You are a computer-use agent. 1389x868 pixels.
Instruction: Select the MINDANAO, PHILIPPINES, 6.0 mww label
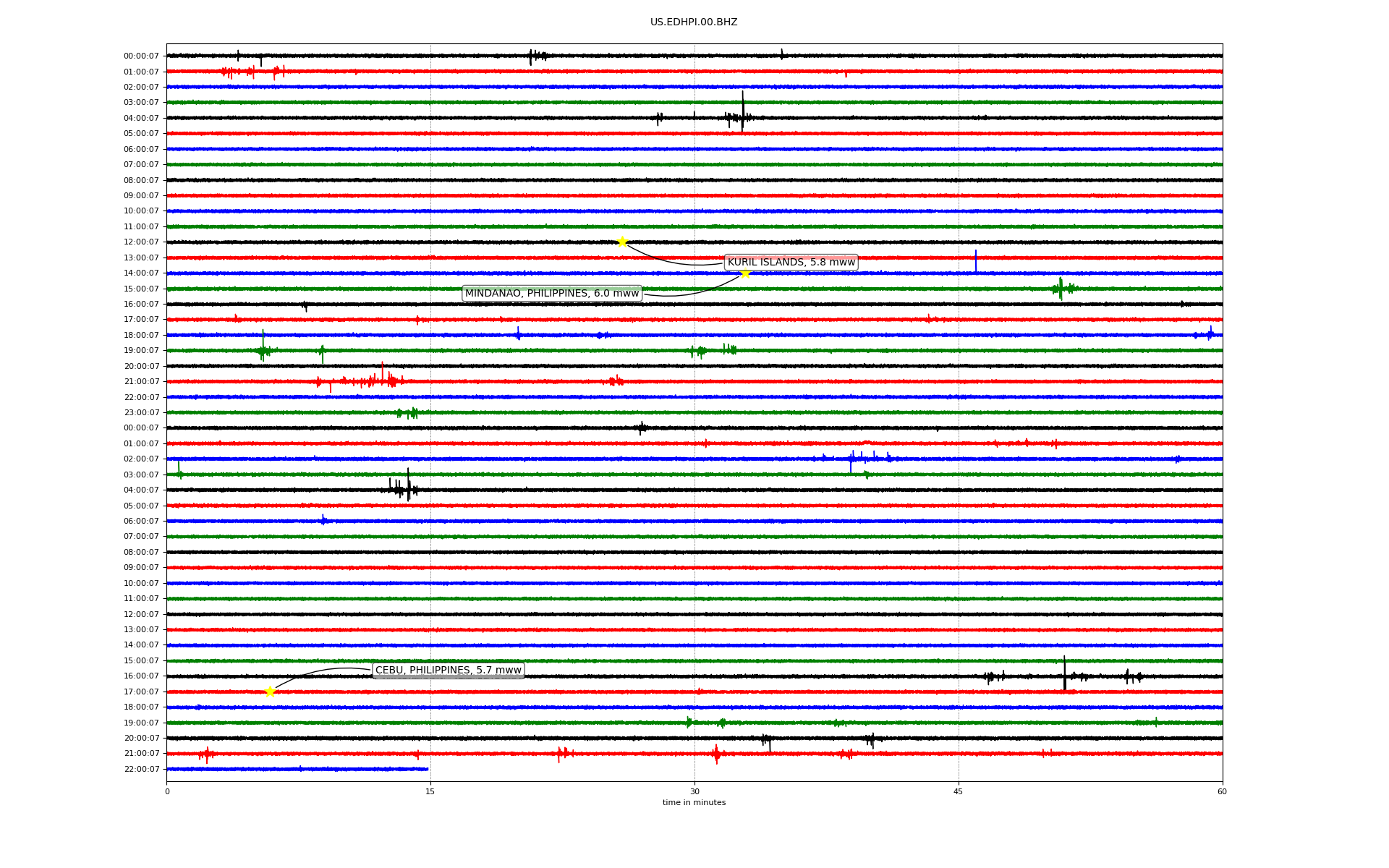pos(552,293)
